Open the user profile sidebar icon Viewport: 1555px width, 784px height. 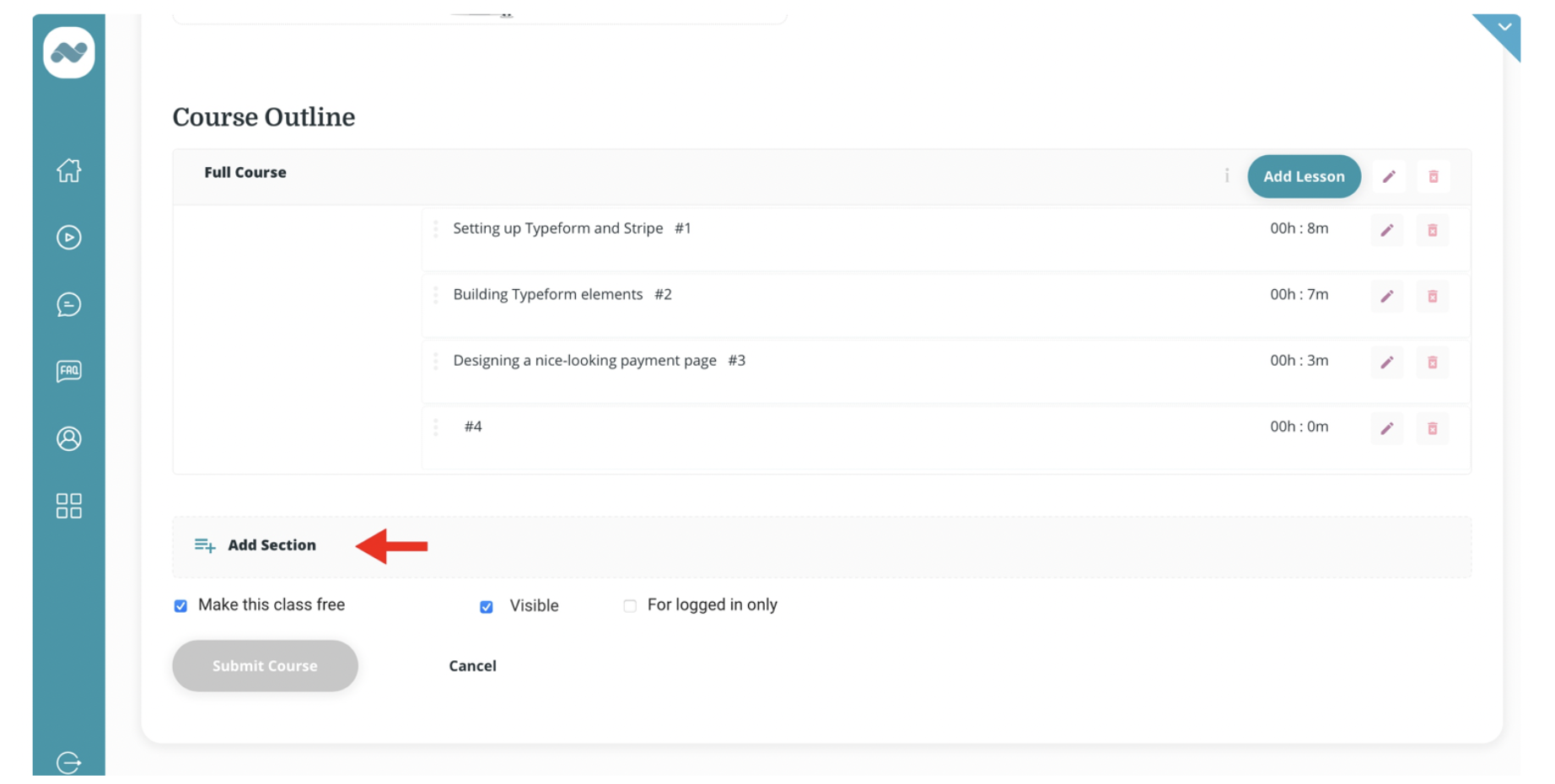click(69, 438)
